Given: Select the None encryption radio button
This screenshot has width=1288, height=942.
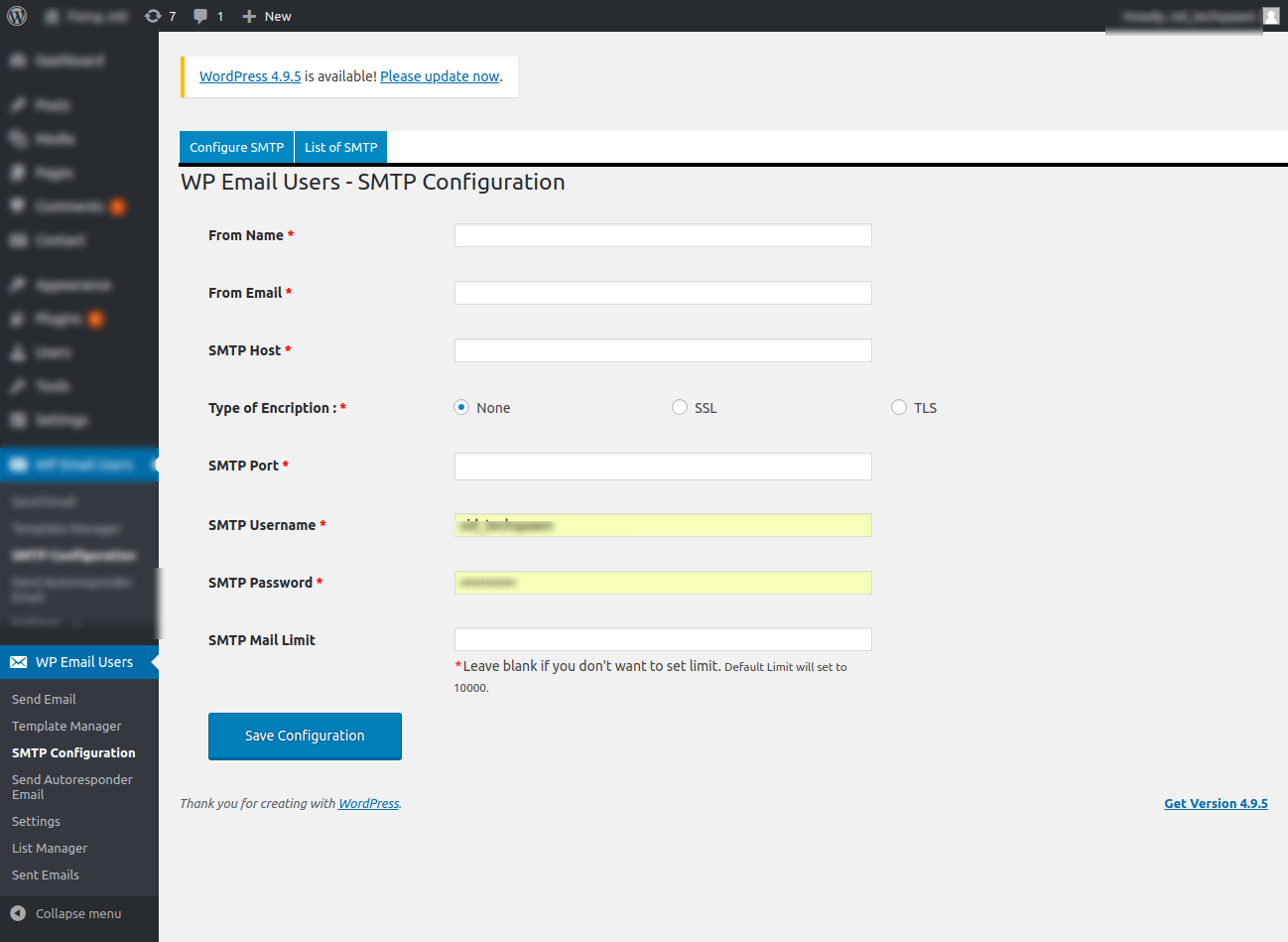Looking at the screenshot, I should pos(461,407).
